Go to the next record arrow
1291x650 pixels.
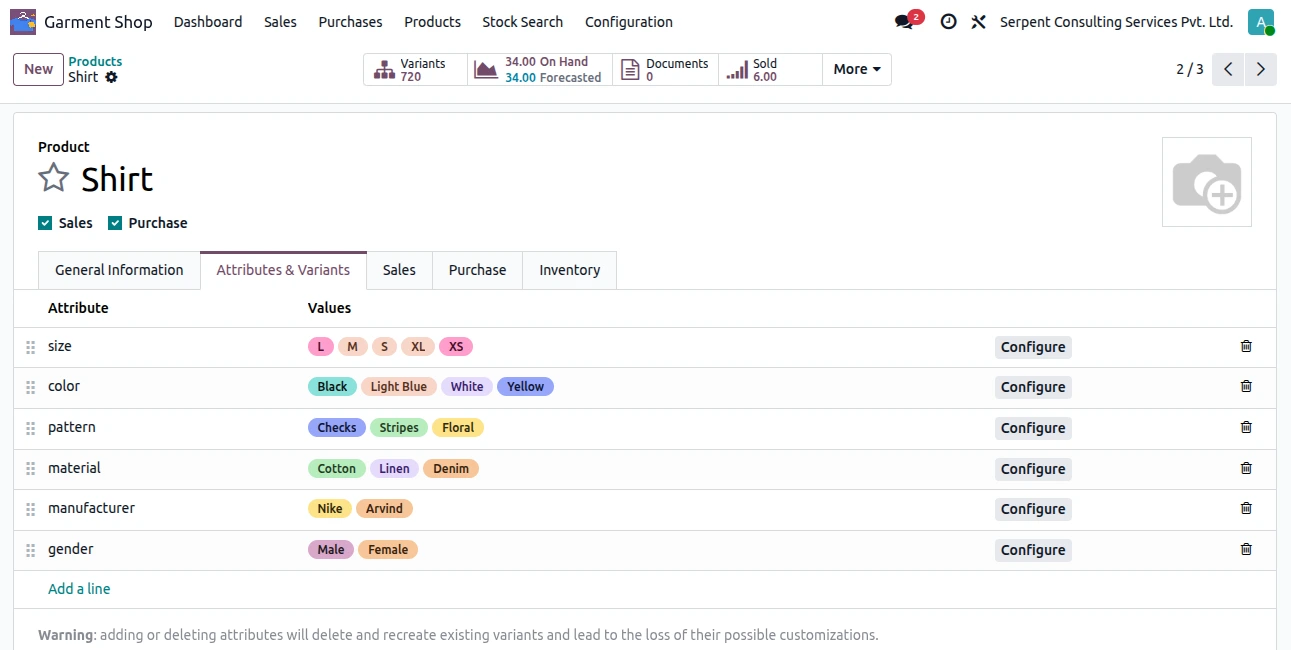pyautogui.click(x=1261, y=69)
